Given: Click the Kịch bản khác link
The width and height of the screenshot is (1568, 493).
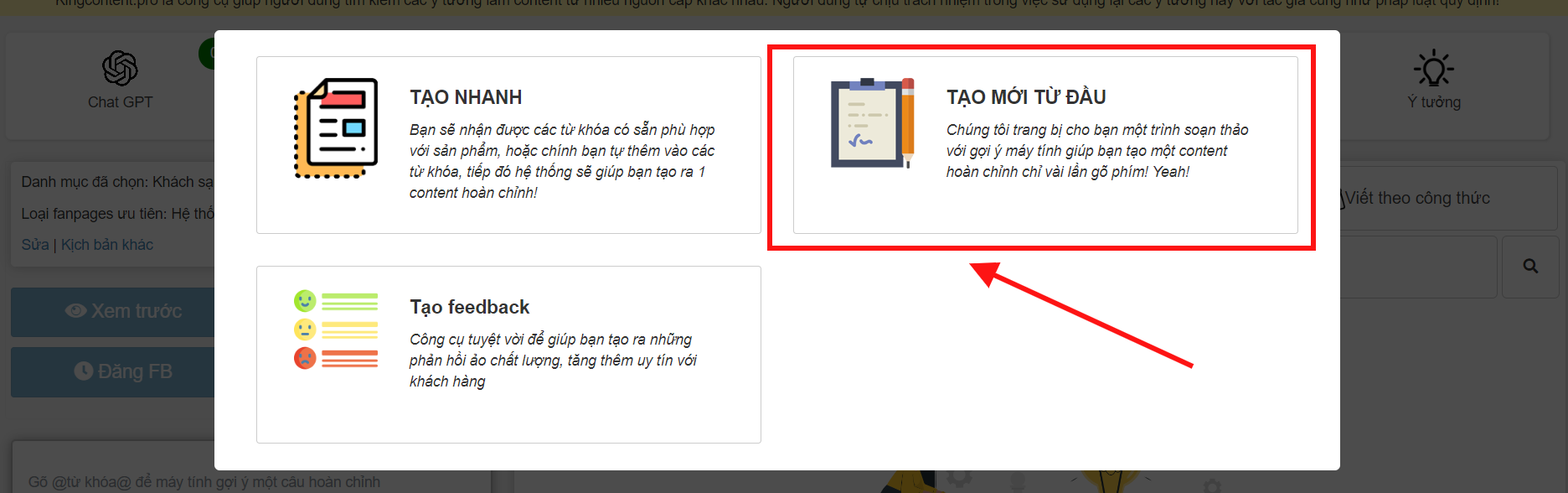Looking at the screenshot, I should point(107,245).
